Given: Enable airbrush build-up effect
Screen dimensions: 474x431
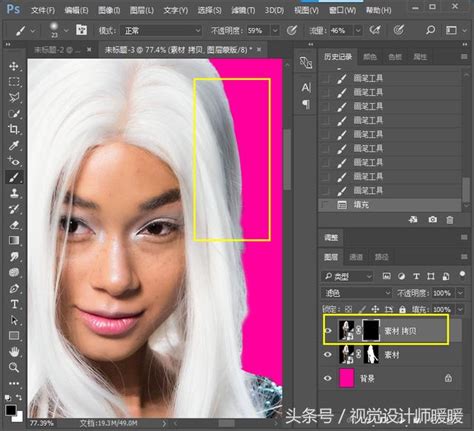Looking at the screenshot, I should [375, 31].
